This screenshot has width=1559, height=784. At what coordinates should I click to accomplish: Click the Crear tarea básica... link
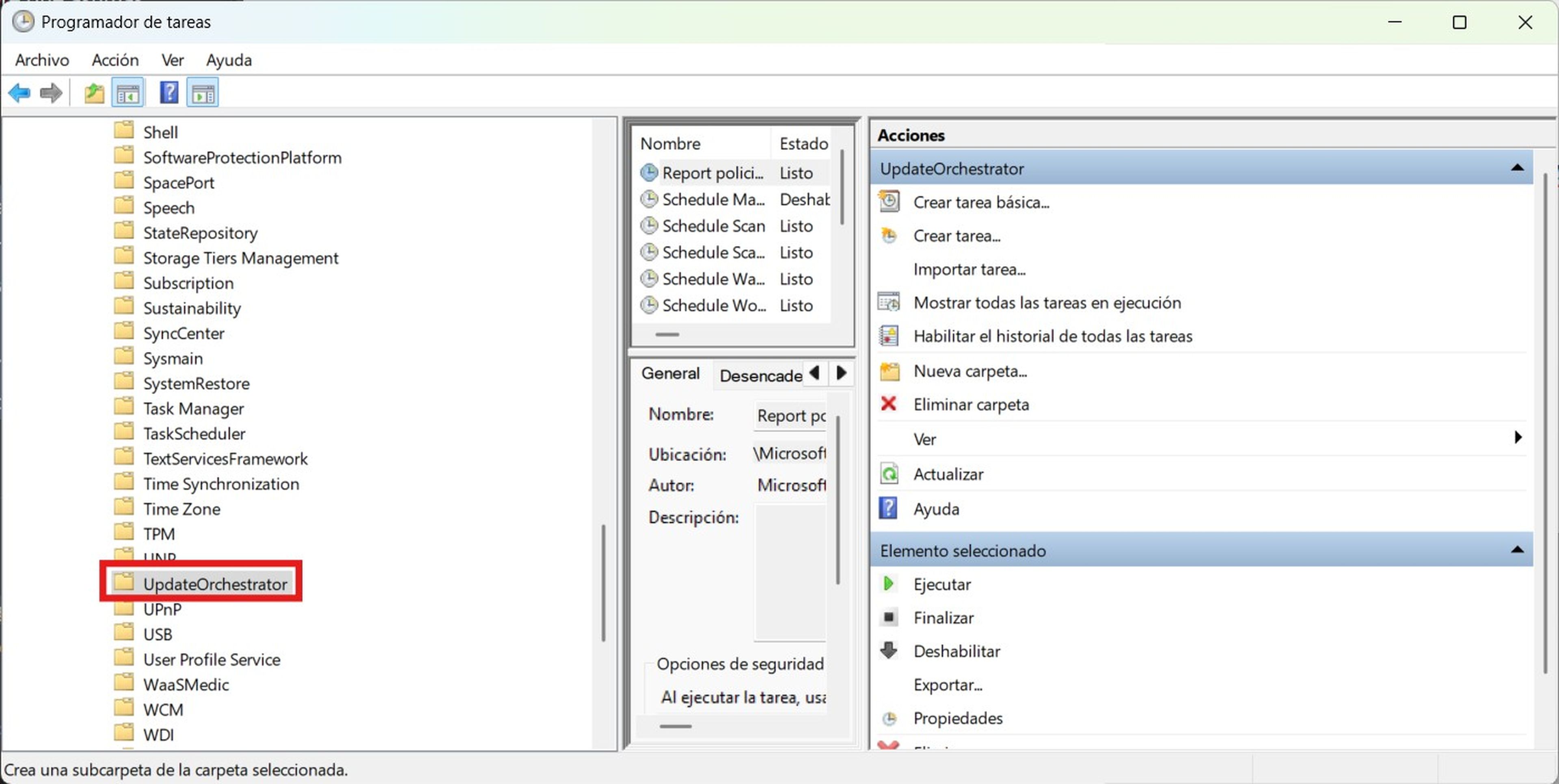point(981,202)
